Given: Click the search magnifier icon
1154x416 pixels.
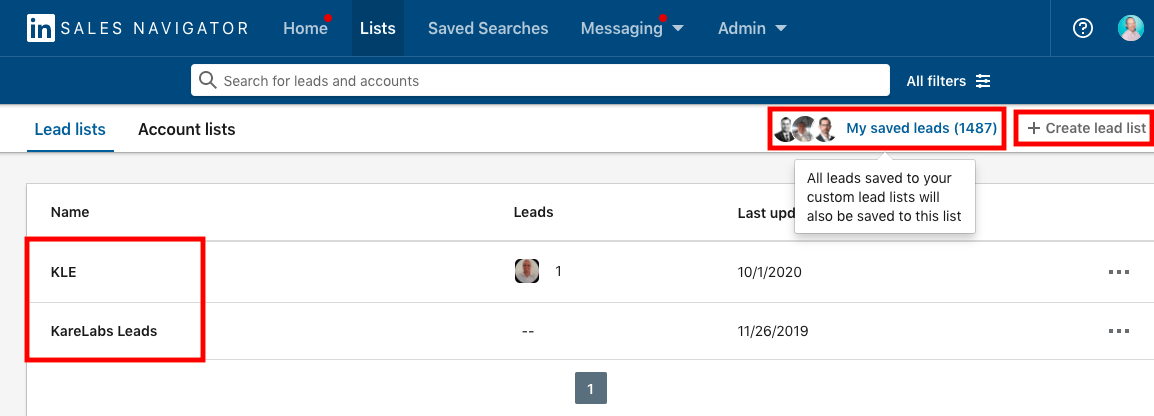Looking at the screenshot, I should coord(208,80).
